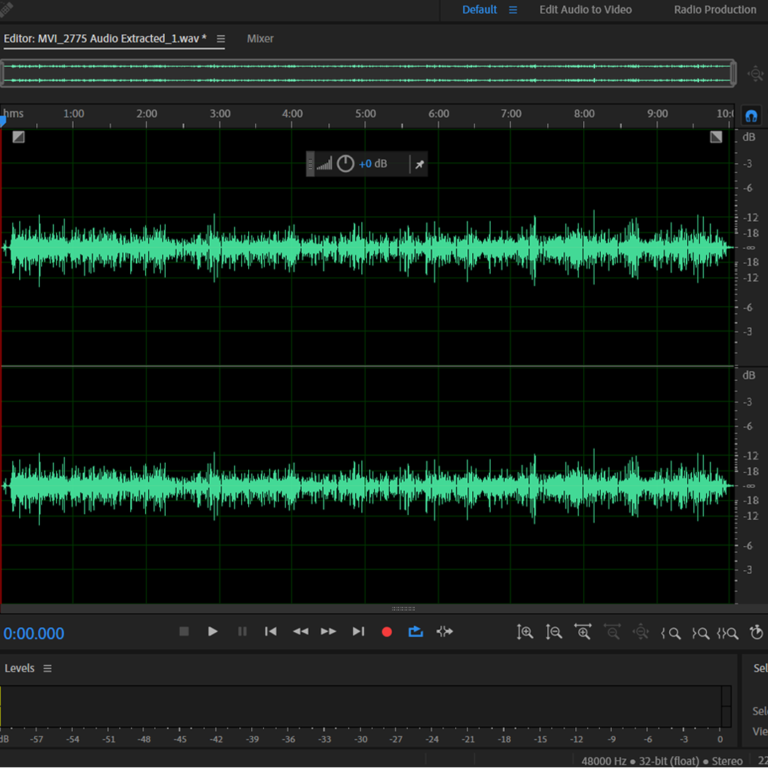The width and height of the screenshot is (768, 768).
Task: Toggle the timeline snapping magnet
Action: 751,115
